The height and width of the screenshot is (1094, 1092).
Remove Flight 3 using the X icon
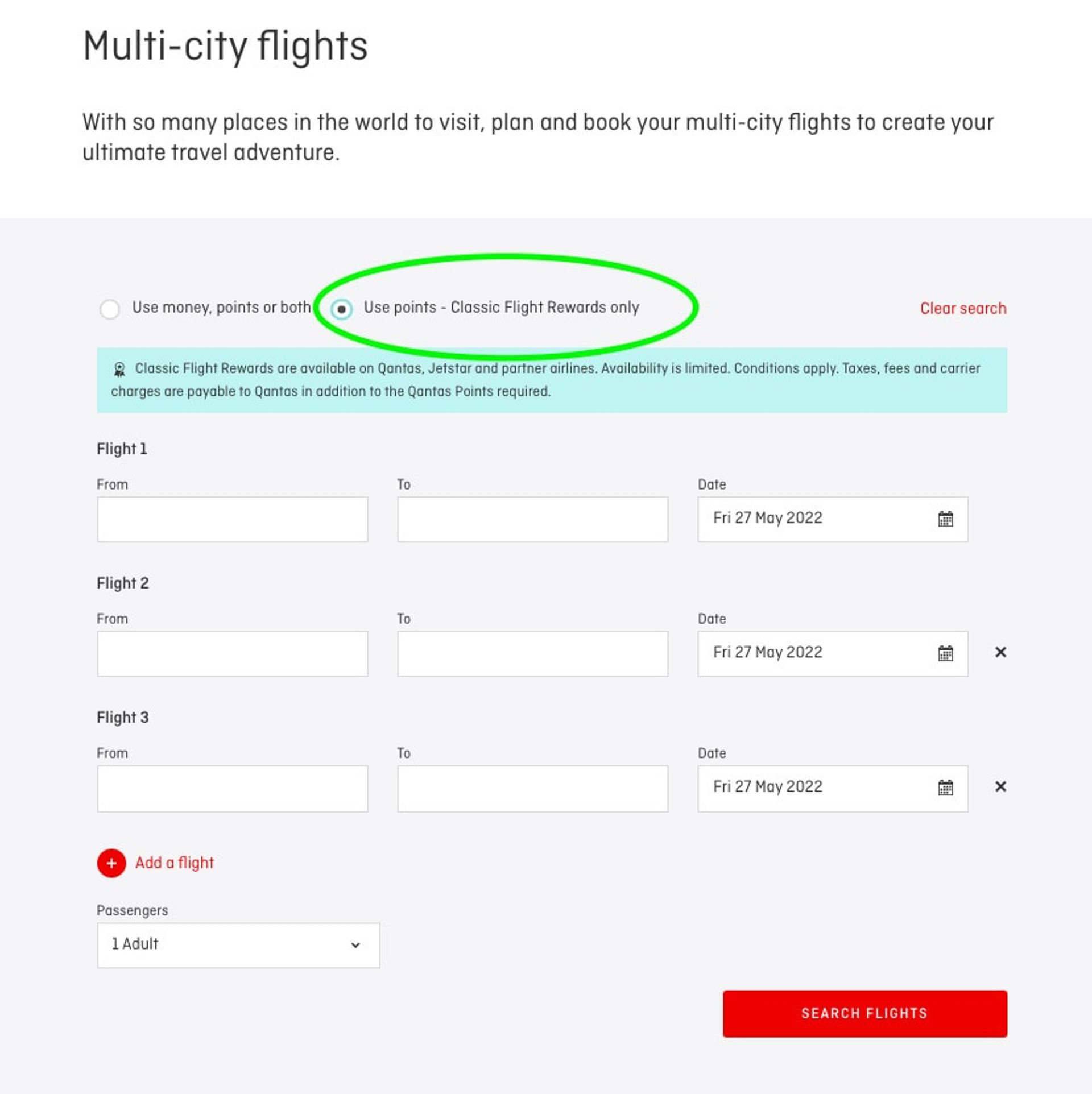1000,787
